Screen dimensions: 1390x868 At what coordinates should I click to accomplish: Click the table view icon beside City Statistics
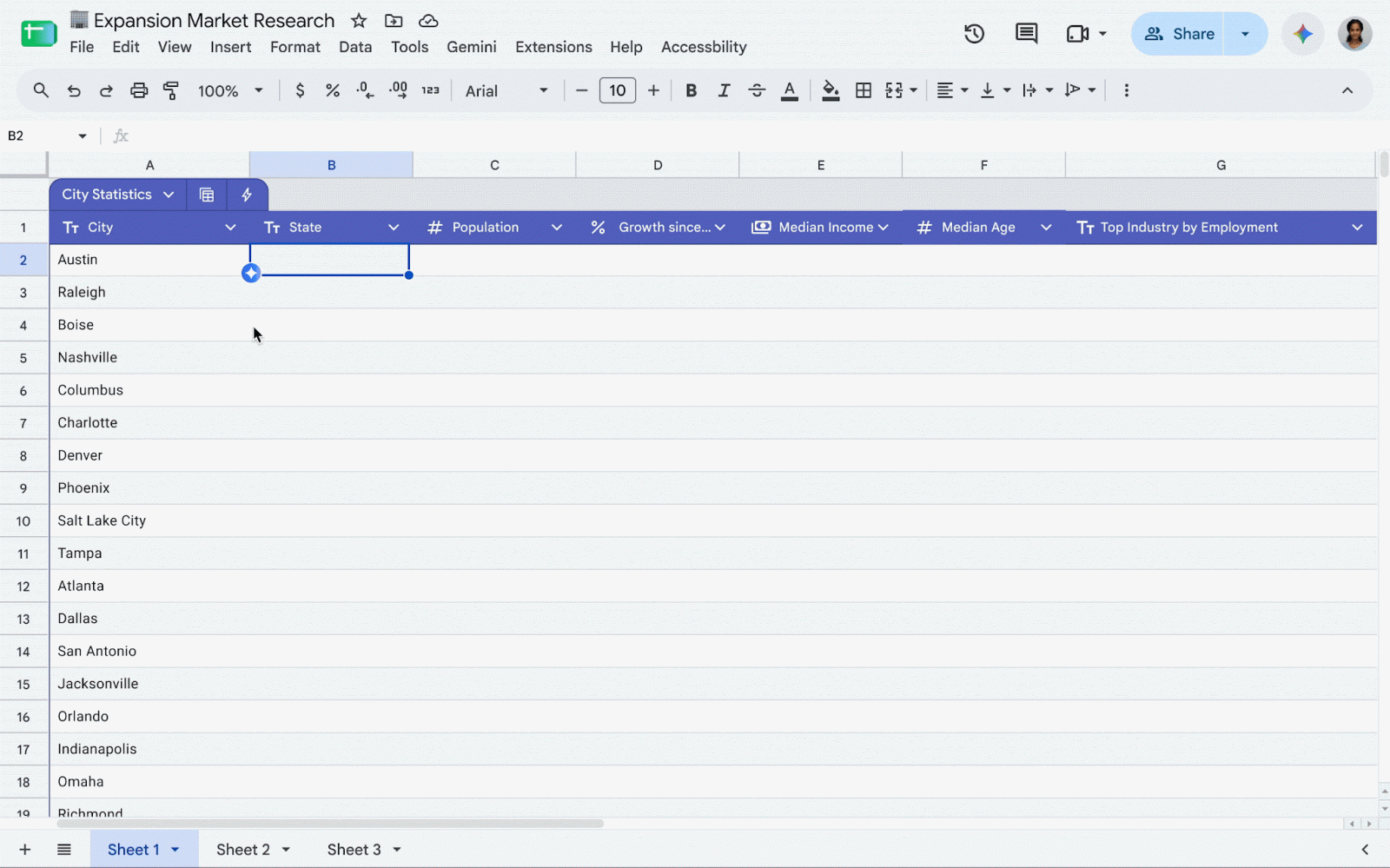(x=207, y=195)
